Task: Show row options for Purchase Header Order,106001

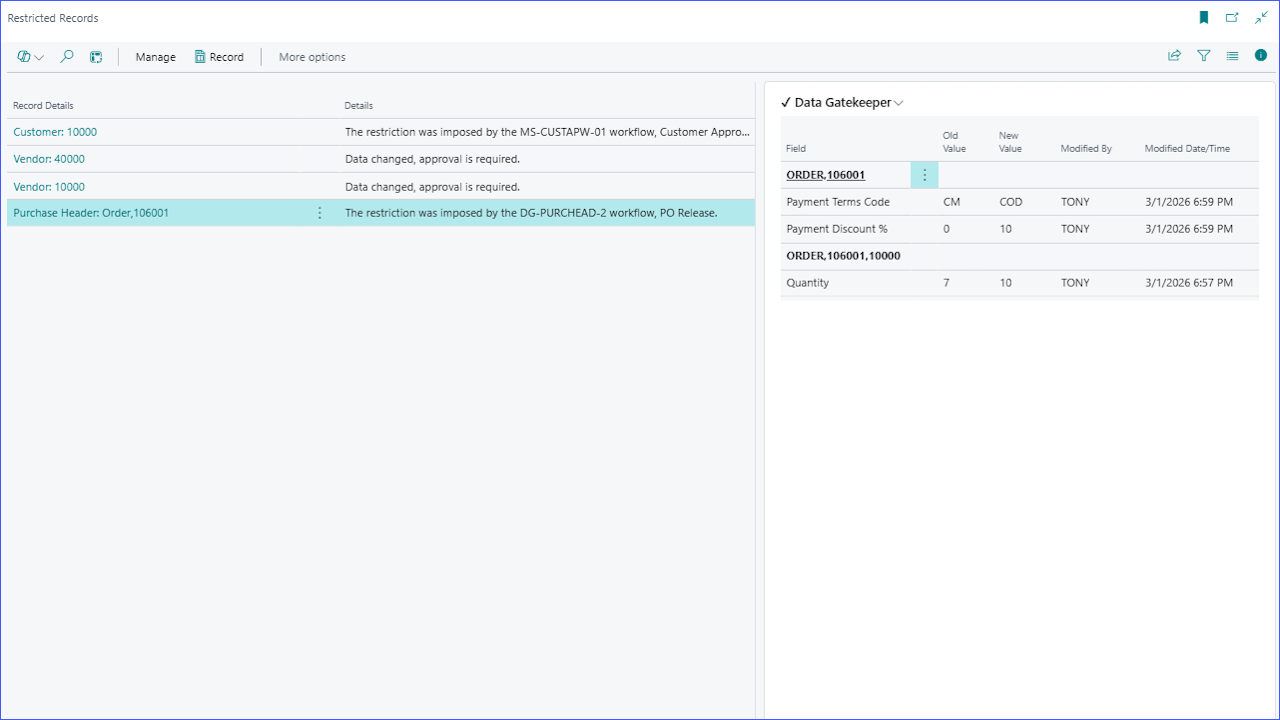Action: click(x=320, y=213)
